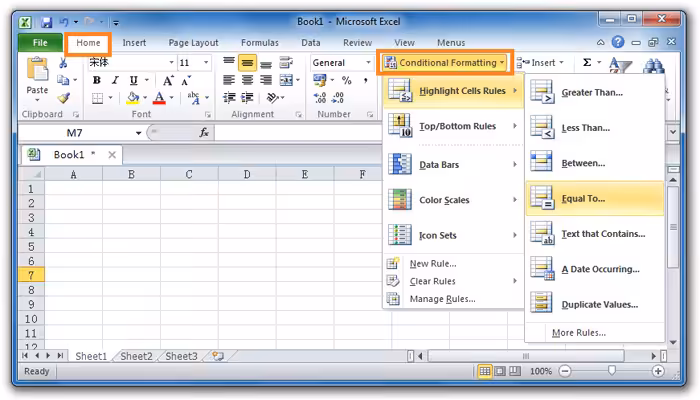The width and height of the screenshot is (700, 400).
Task: Click Accounting Number Format icon
Action: coord(320,80)
